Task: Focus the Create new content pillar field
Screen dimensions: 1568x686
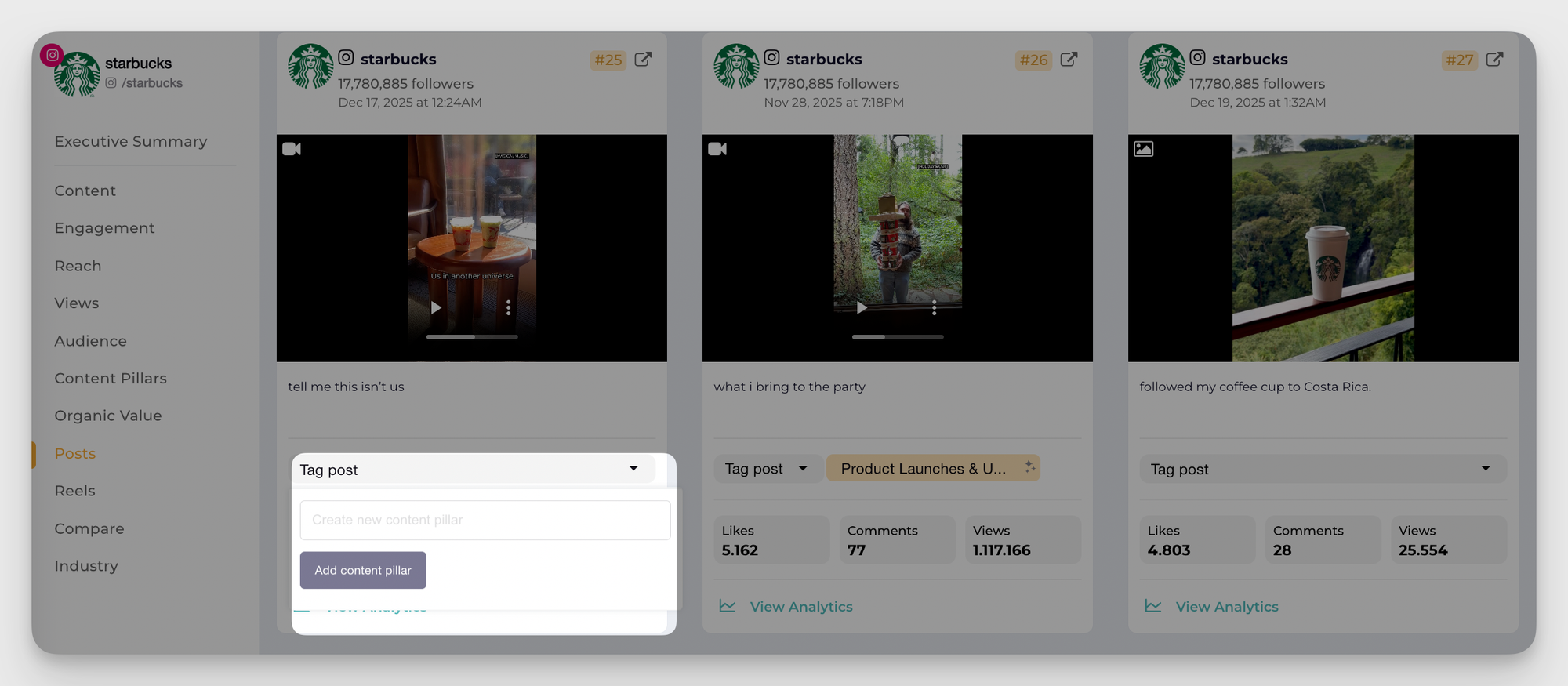Action: (x=485, y=520)
